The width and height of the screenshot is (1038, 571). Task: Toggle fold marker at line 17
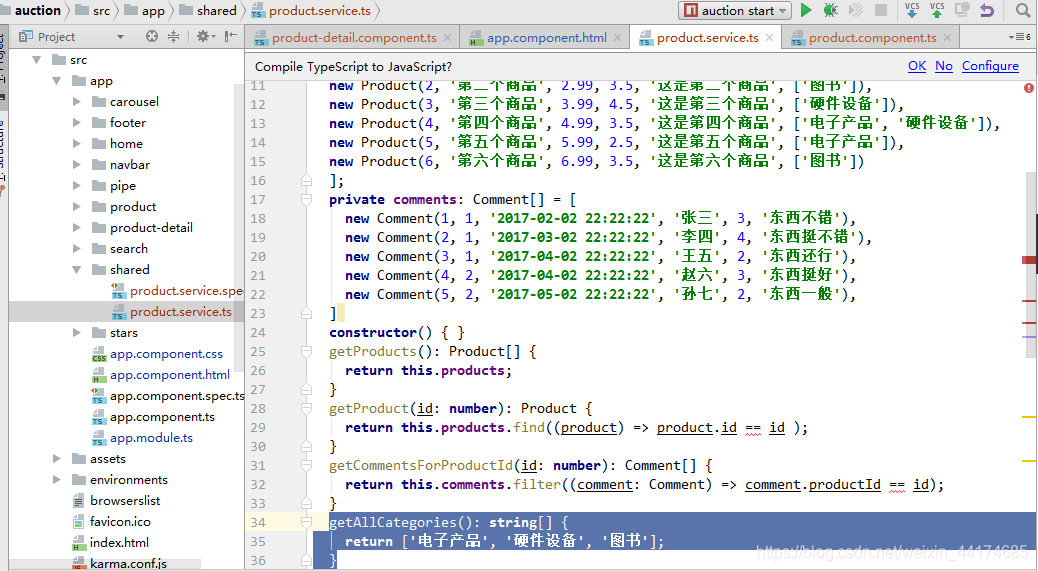click(x=306, y=199)
